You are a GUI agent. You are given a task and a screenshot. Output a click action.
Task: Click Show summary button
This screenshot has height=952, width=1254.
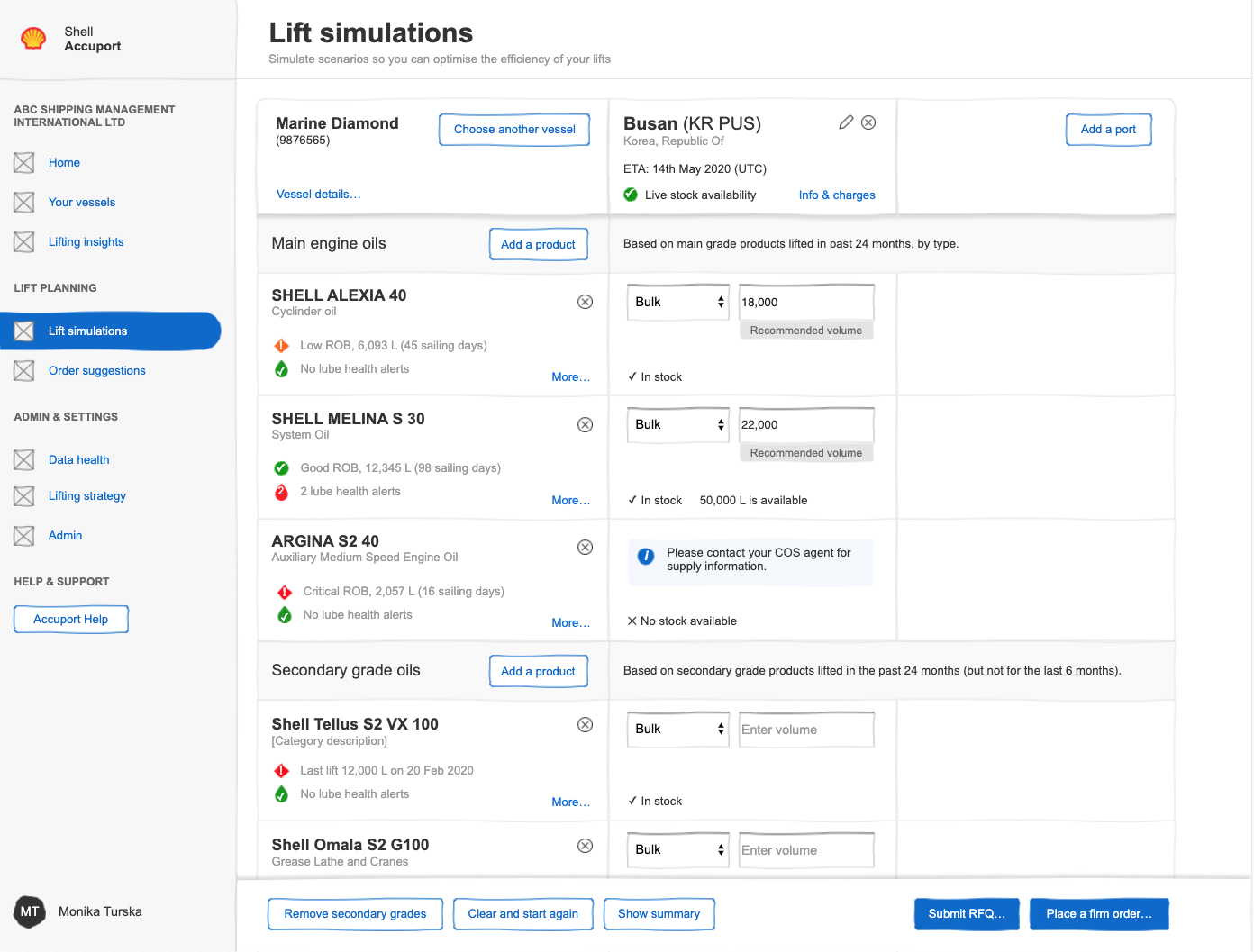point(659,914)
